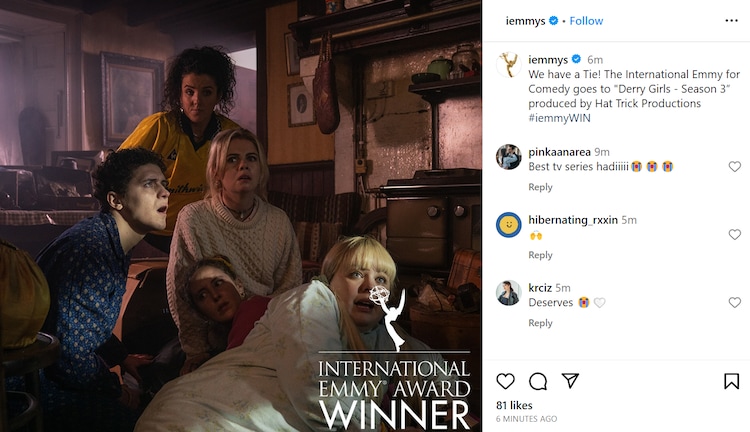
Task: Reply to the krciz comment
Action: tap(540, 323)
